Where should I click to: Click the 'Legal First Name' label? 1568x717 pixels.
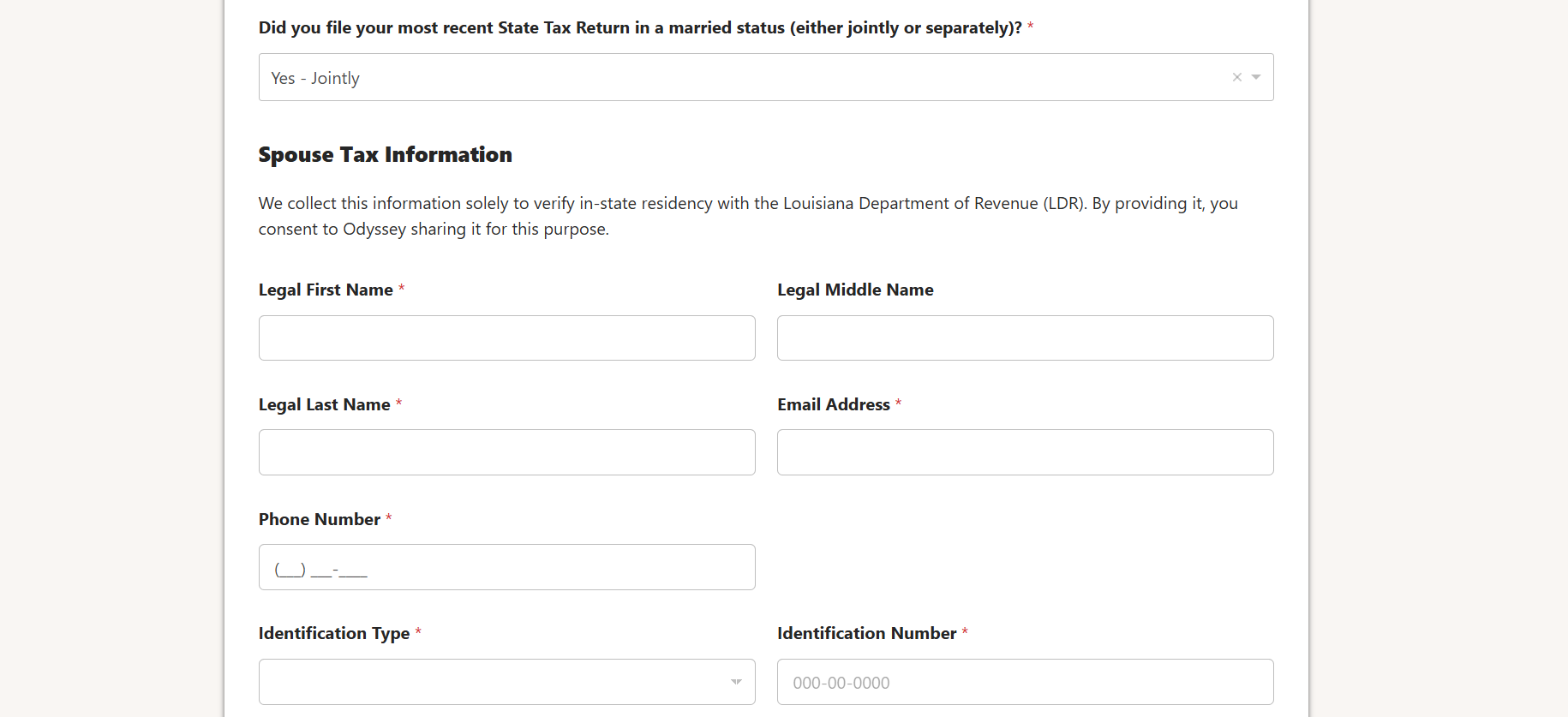pos(326,290)
